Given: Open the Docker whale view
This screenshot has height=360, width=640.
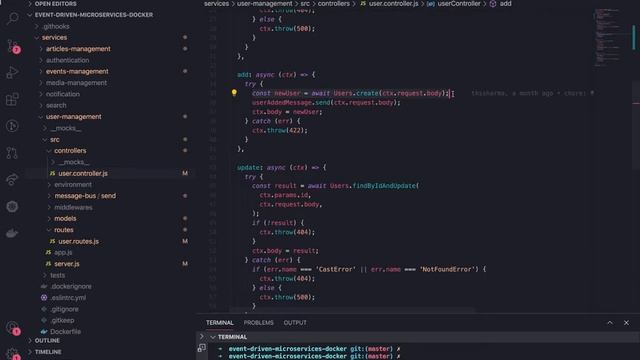Looking at the screenshot, I should tap(12, 233).
